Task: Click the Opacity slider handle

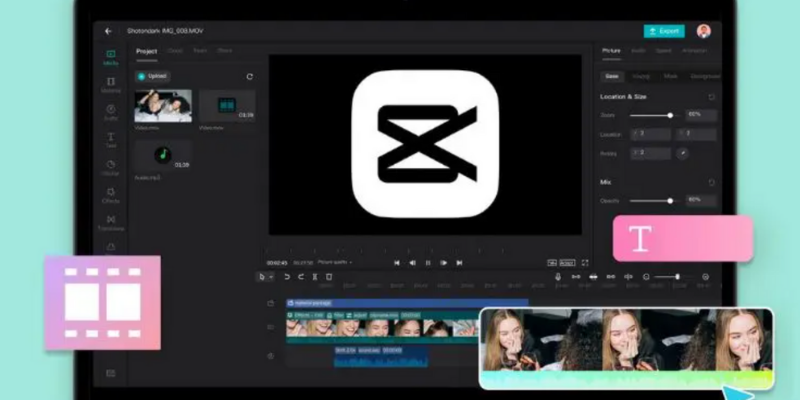Action: tap(670, 201)
